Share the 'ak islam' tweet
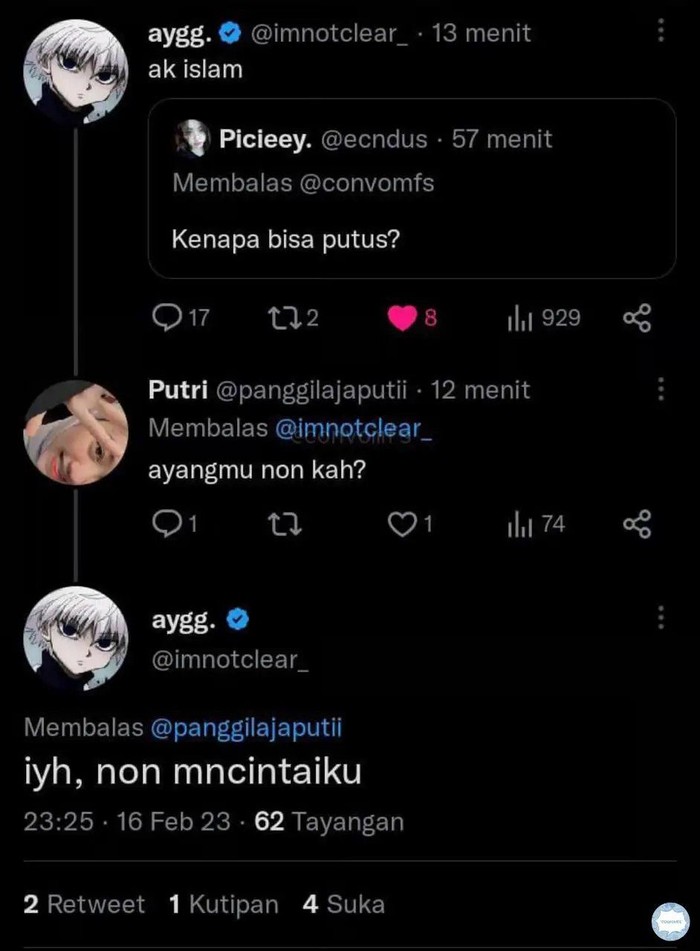700x951 pixels. tap(637, 318)
